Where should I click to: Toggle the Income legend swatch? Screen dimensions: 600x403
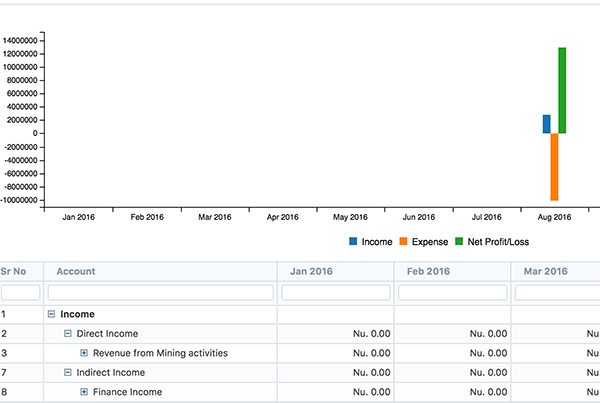(353, 241)
